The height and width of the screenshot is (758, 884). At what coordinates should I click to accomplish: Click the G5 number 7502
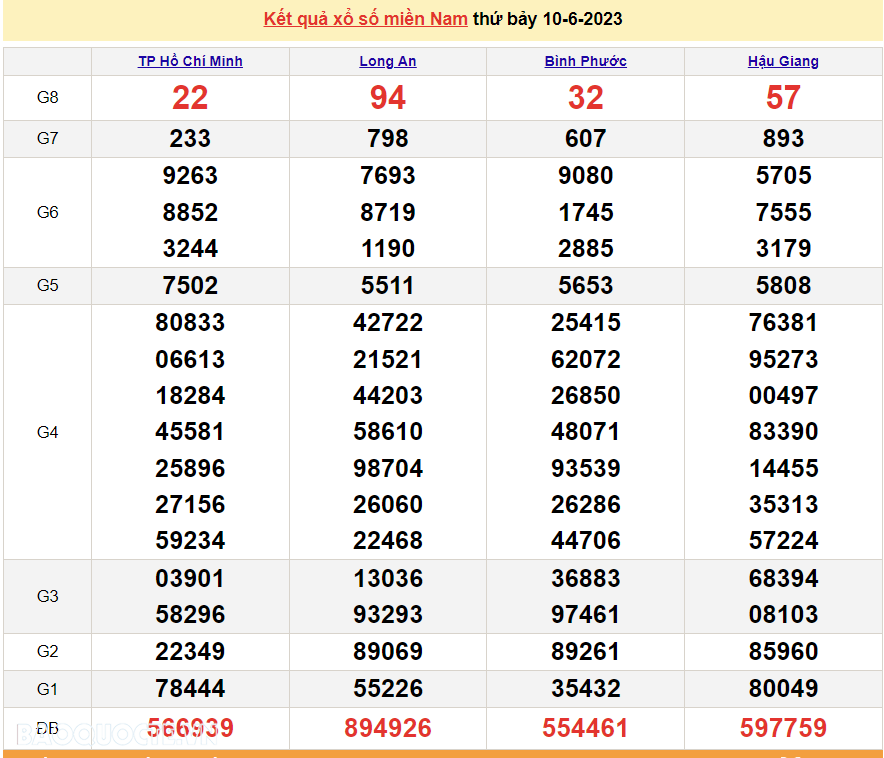click(190, 286)
